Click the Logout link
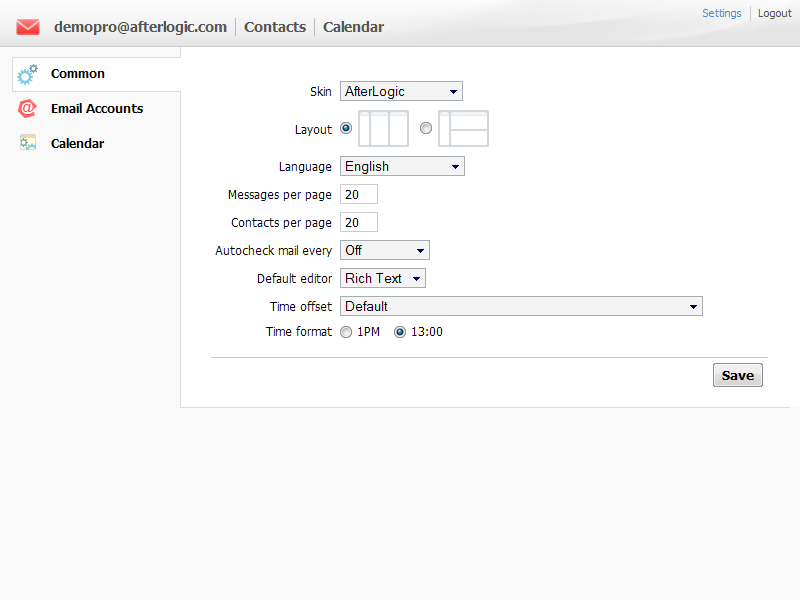The width and height of the screenshot is (800, 600). point(774,13)
